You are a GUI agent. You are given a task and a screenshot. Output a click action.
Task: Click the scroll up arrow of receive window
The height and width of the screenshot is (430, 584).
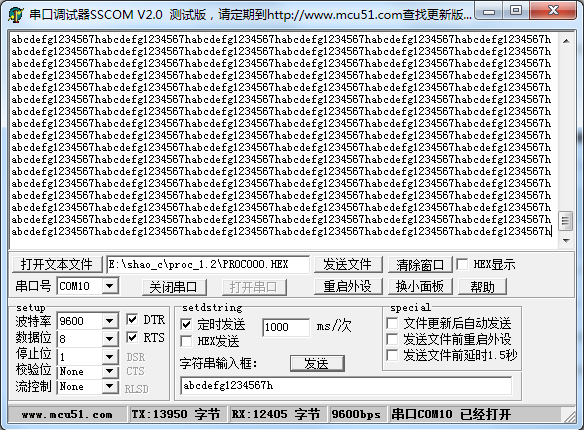point(566,41)
